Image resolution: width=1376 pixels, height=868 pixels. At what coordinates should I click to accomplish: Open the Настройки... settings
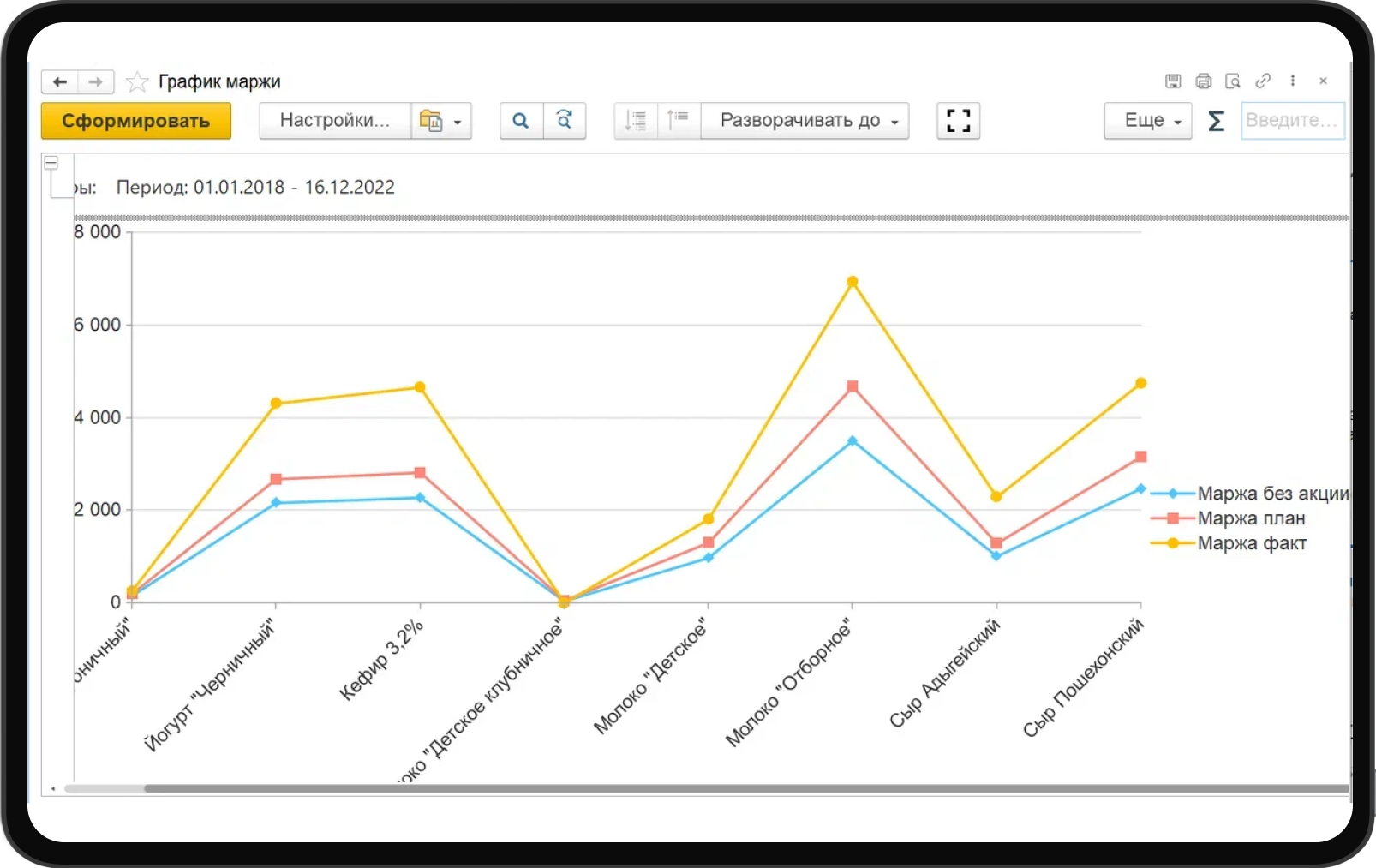[x=335, y=121]
